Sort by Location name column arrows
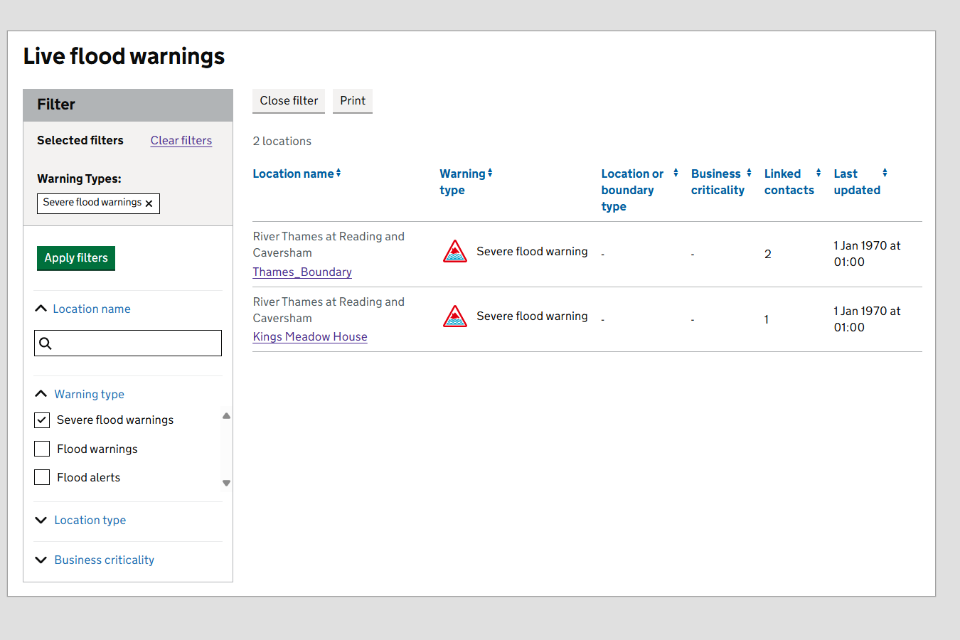960x640 pixels. 338,173
